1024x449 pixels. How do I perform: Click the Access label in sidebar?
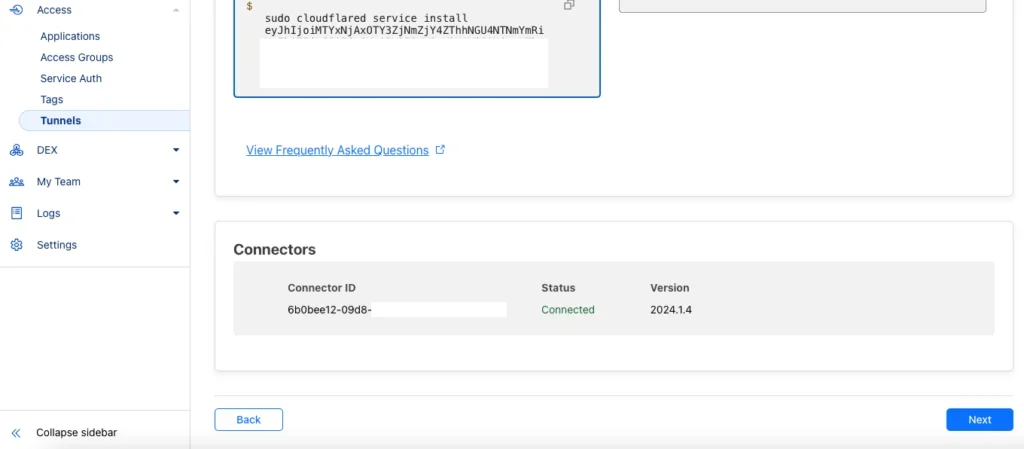point(54,10)
